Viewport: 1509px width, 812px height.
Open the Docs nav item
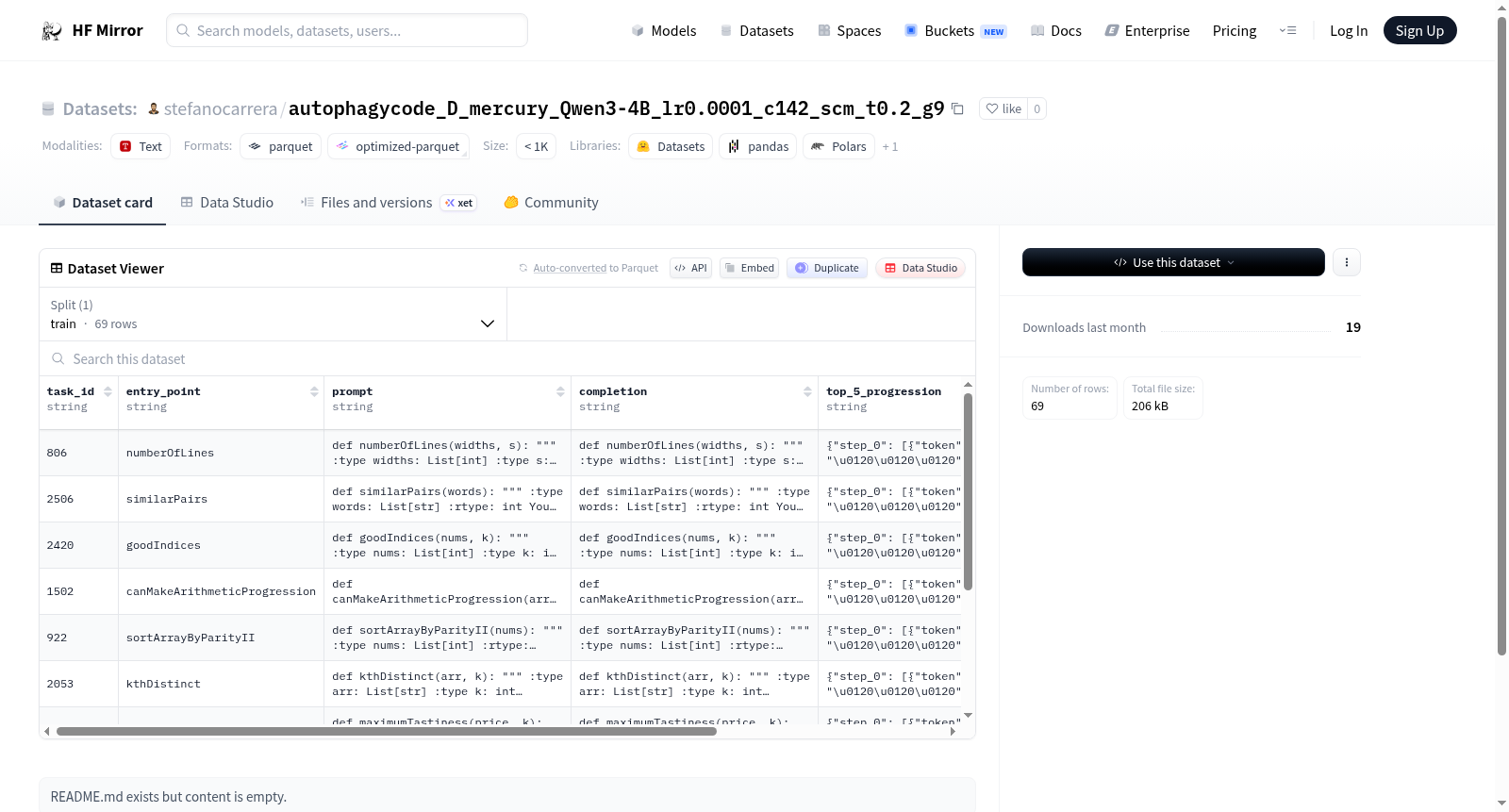coord(1056,31)
